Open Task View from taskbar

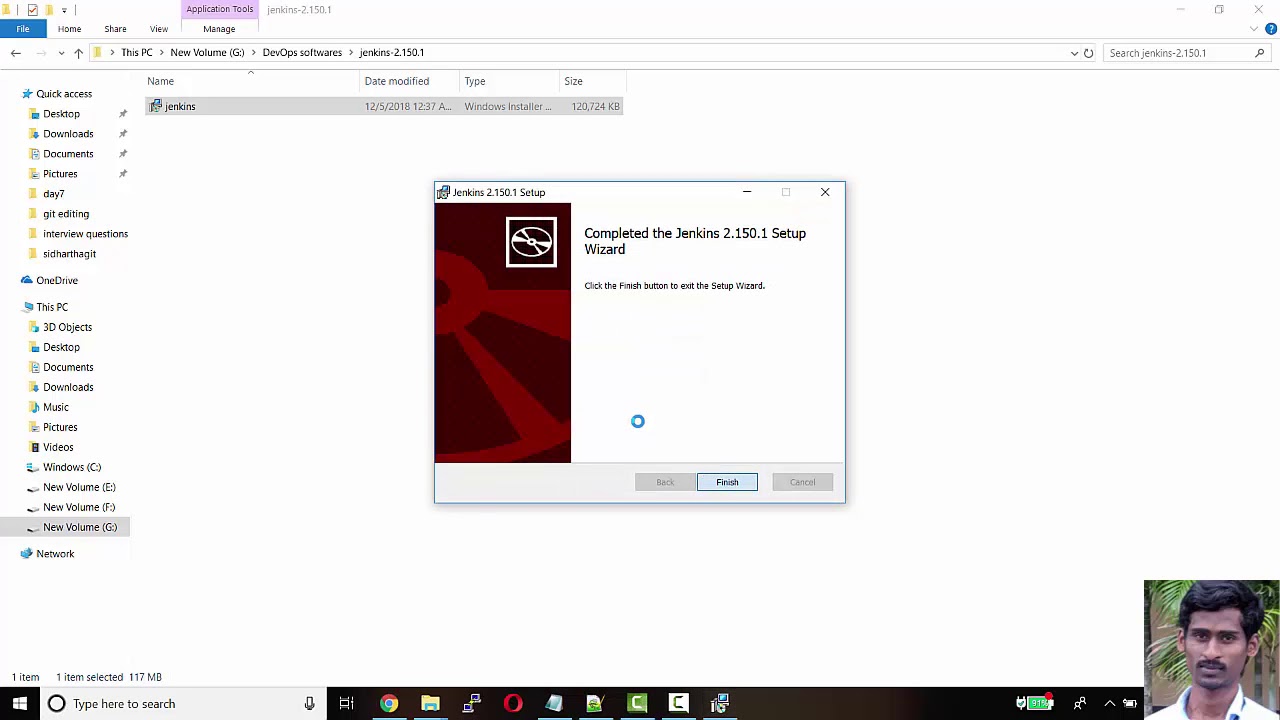click(346, 704)
